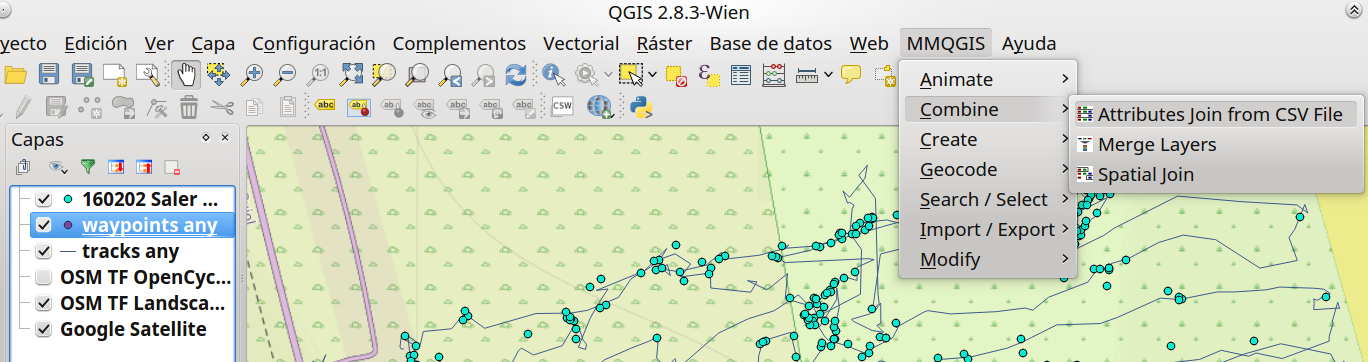
Task: Click Collapse All icon in Capas panel
Action: tap(144, 166)
